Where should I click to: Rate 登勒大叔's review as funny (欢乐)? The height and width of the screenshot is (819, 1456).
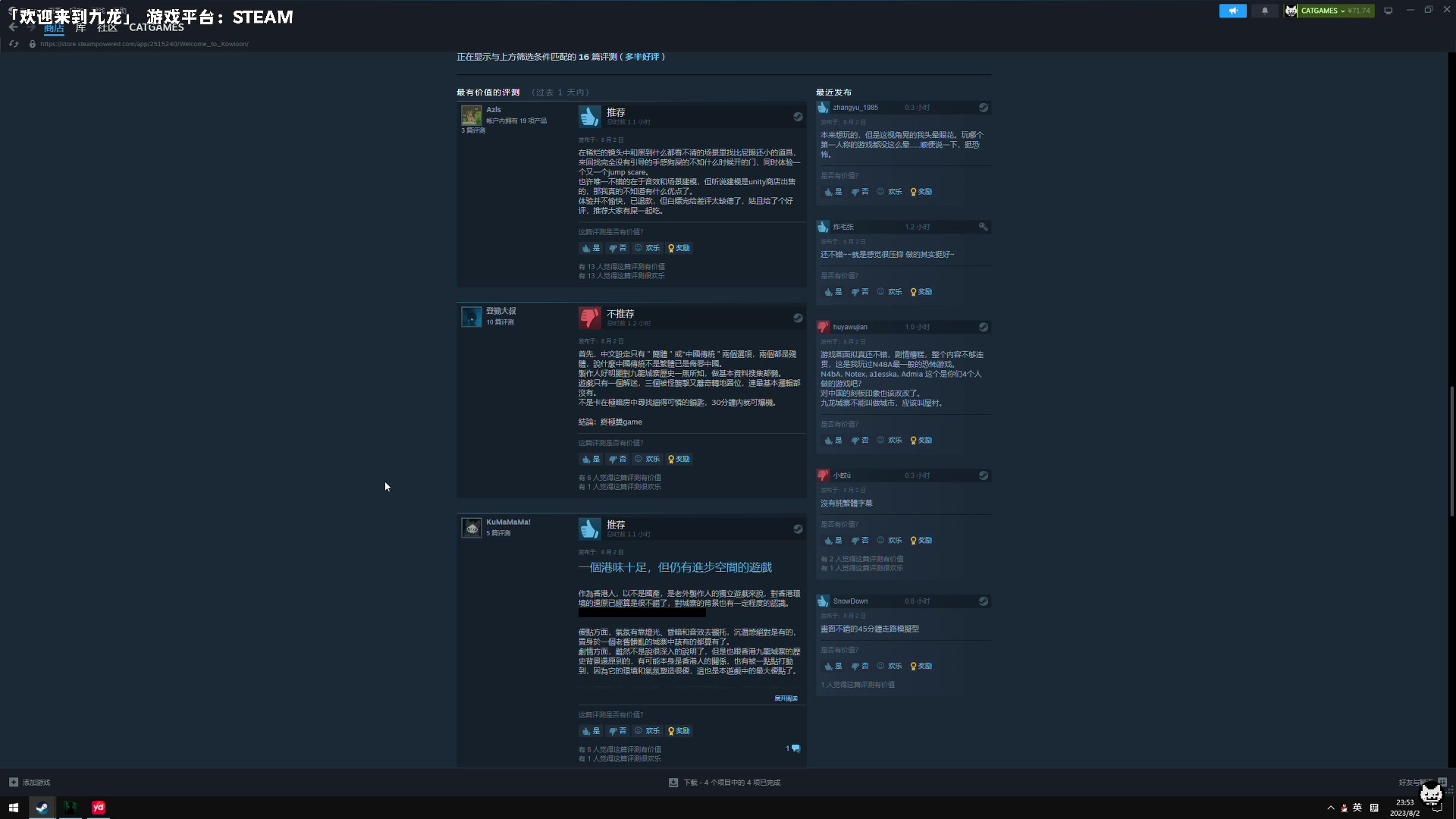[x=648, y=459]
